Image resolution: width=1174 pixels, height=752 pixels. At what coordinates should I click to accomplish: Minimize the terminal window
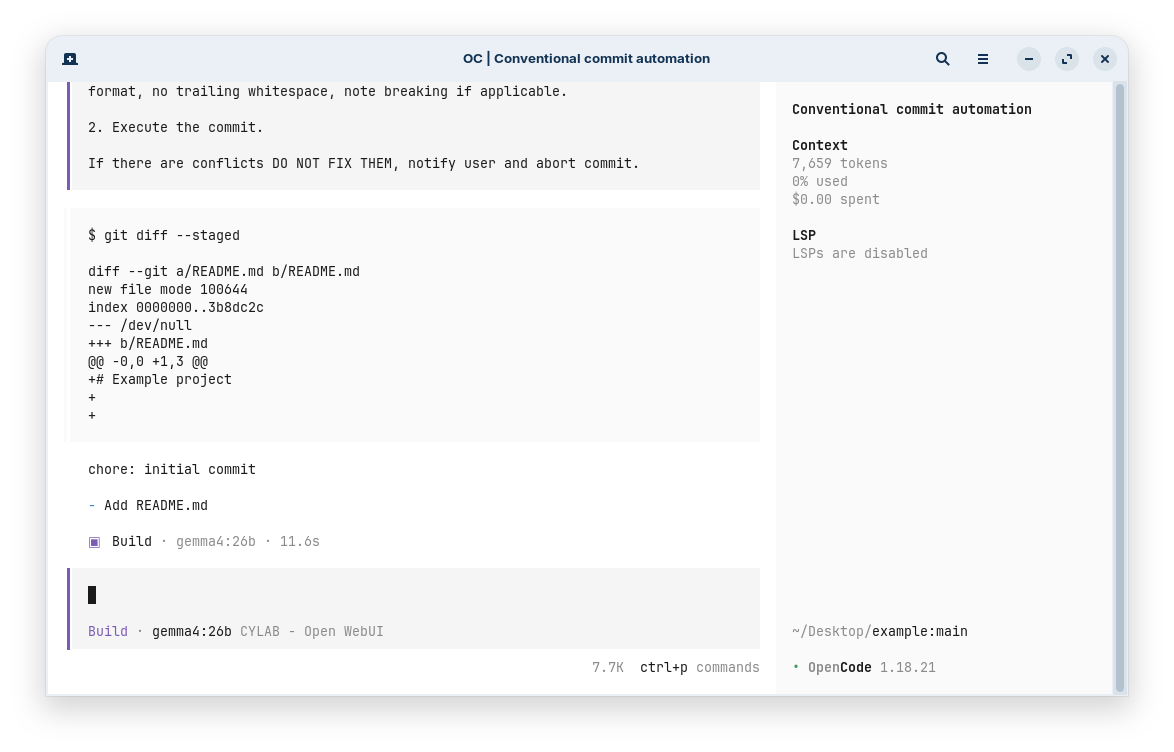(1029, 58)
